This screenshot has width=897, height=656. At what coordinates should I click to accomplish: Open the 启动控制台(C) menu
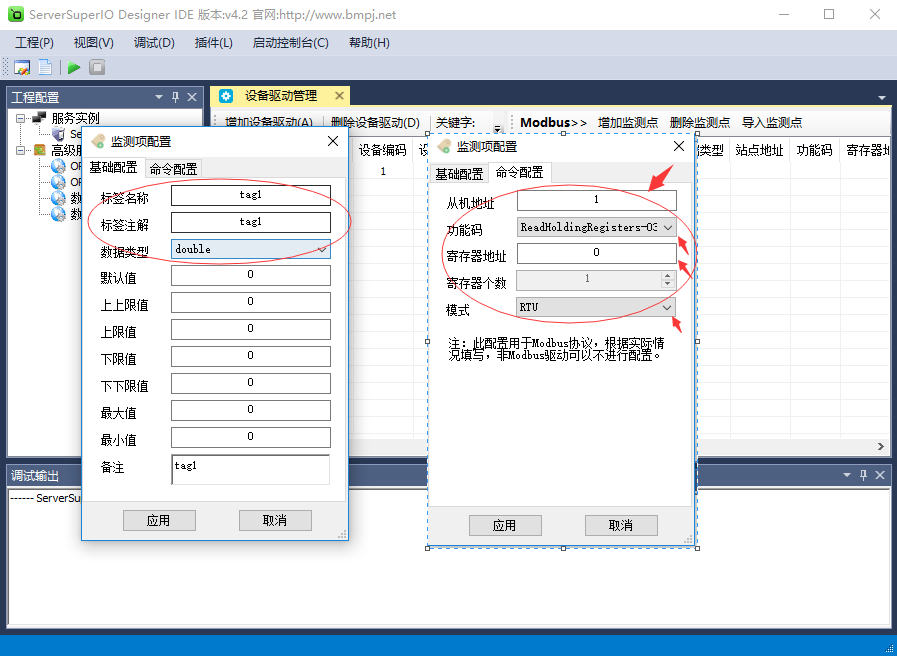pyautogui.click(x=291, y=43)
